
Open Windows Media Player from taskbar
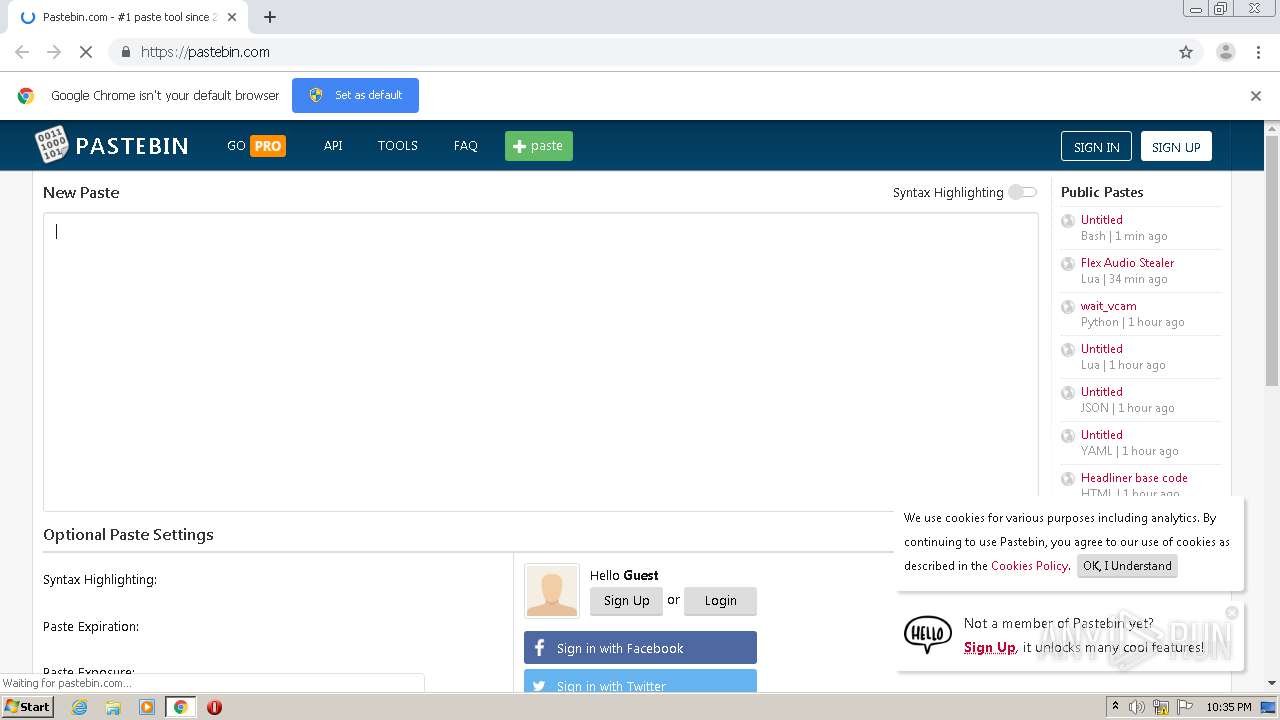coord(147,707)
